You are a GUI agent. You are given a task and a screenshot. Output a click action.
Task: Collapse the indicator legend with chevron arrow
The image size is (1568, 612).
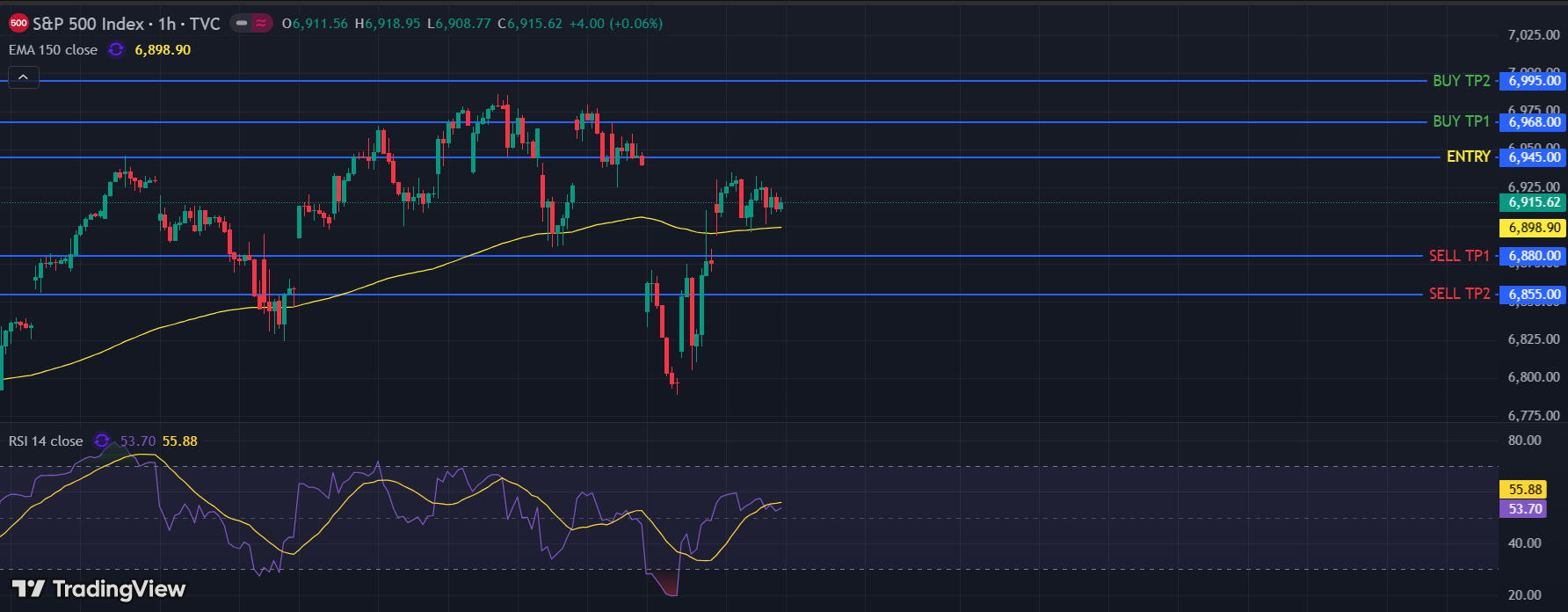[24, 77]
